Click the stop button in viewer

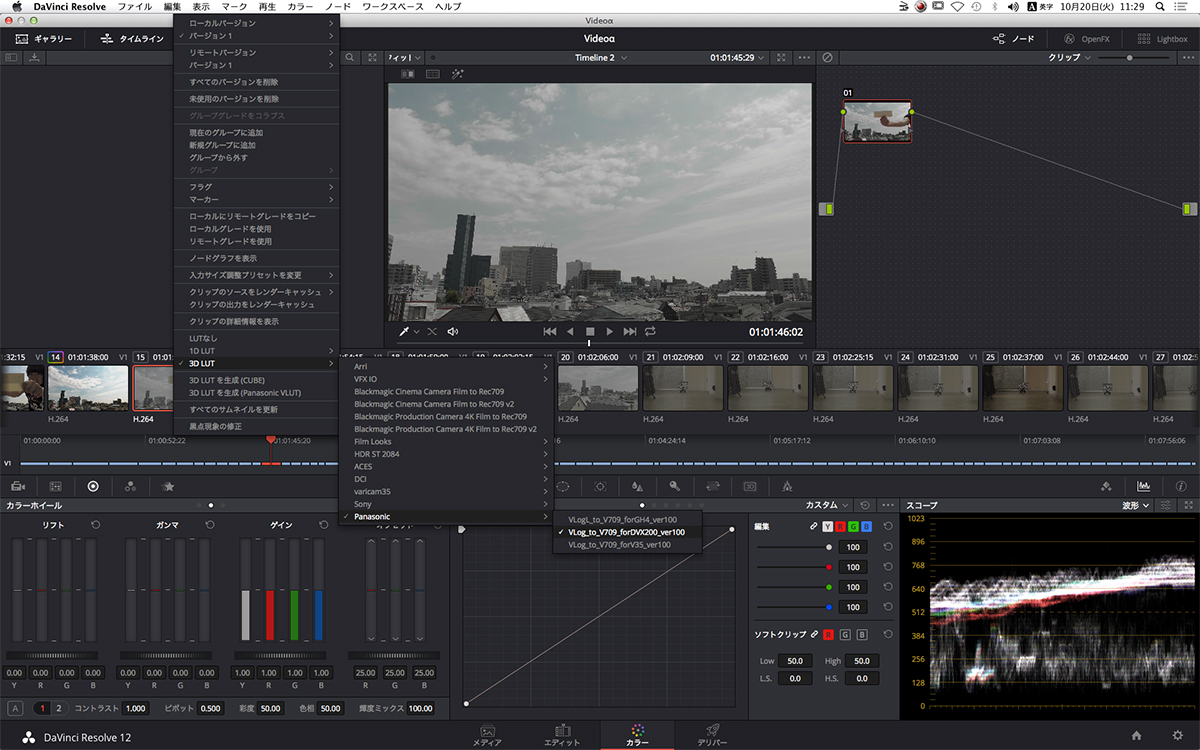coord(590,331)
